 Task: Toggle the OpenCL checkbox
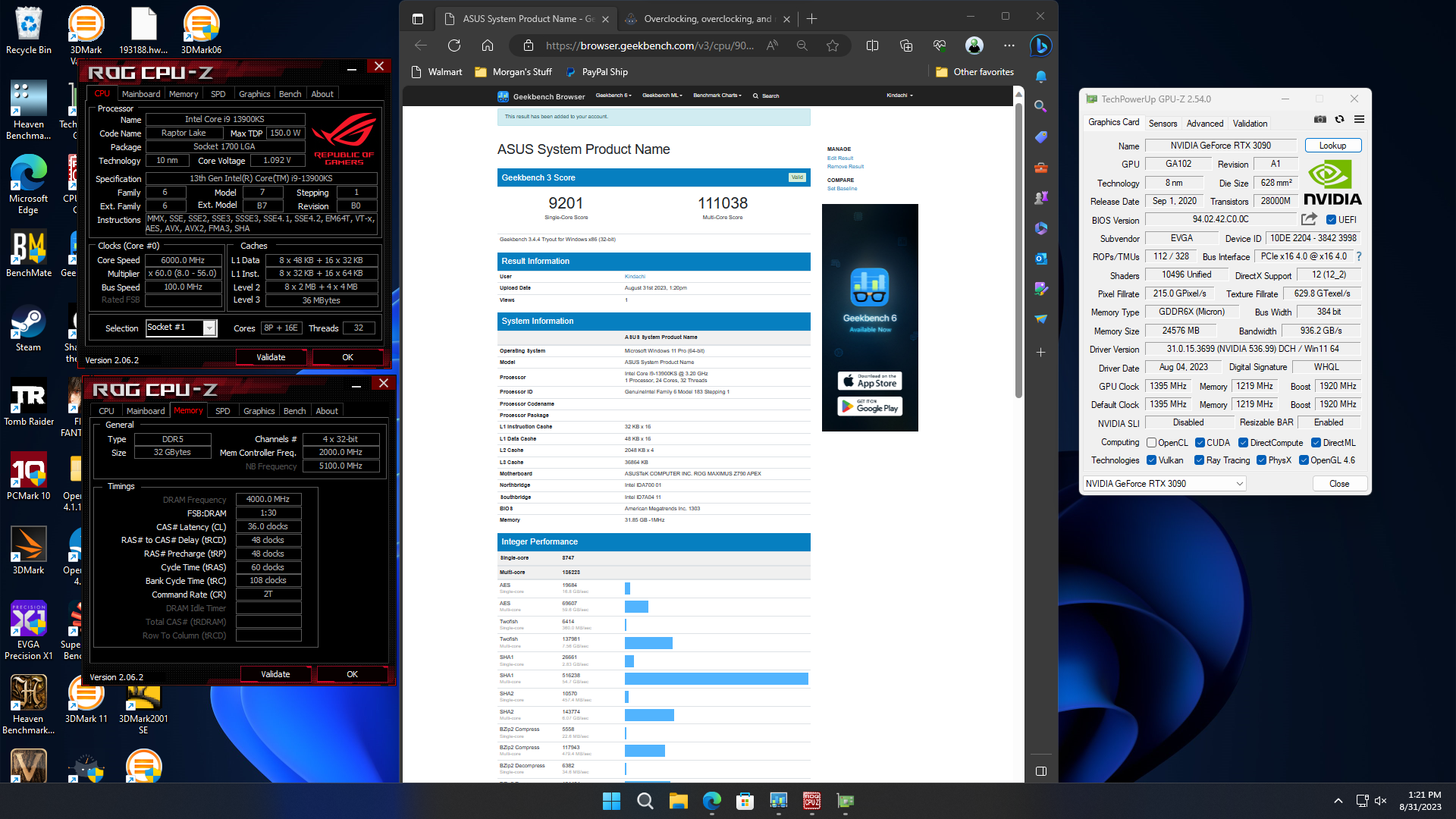pyautogui.click(x=1151, y=443)
